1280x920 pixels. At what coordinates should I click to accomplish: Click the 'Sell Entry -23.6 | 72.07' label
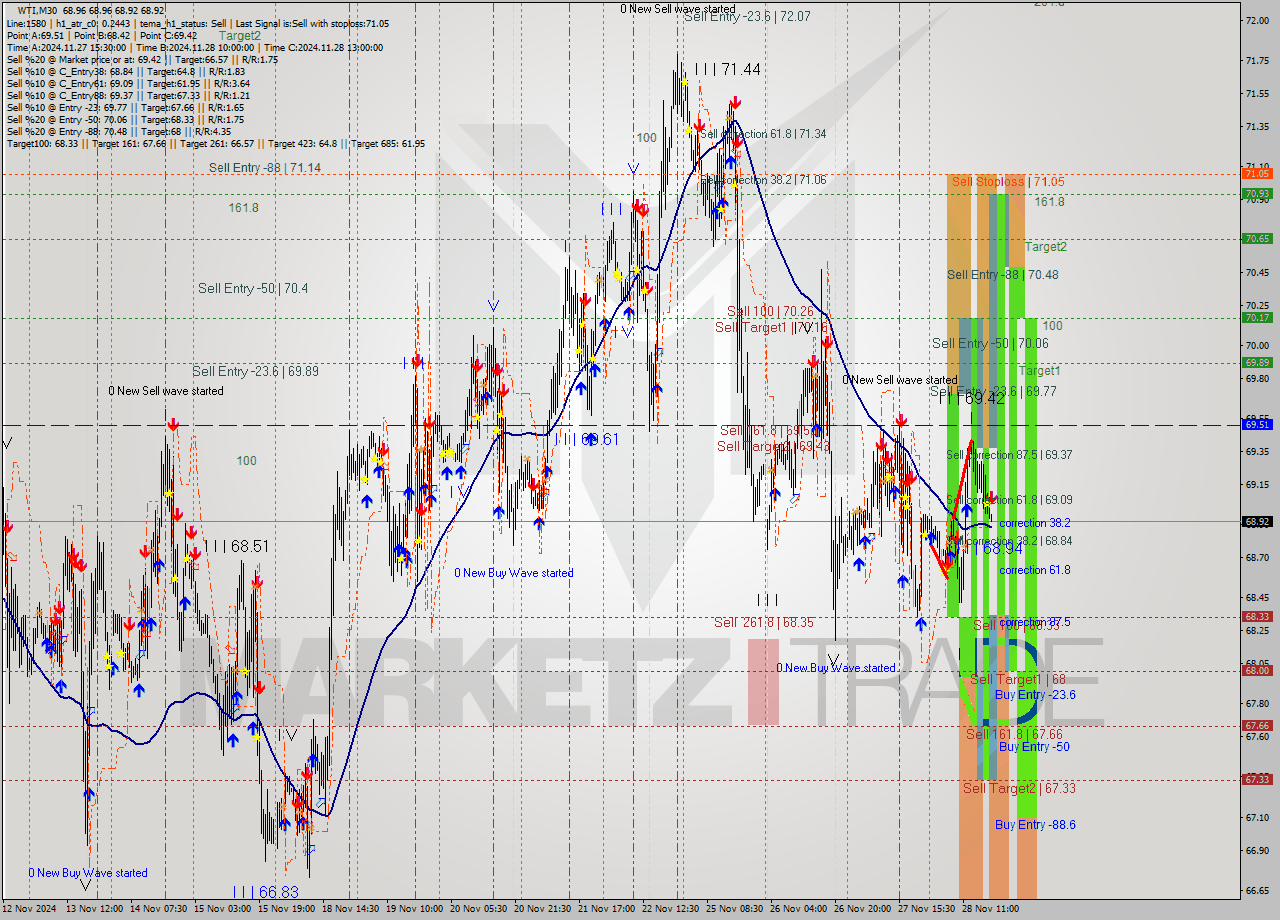747,17
